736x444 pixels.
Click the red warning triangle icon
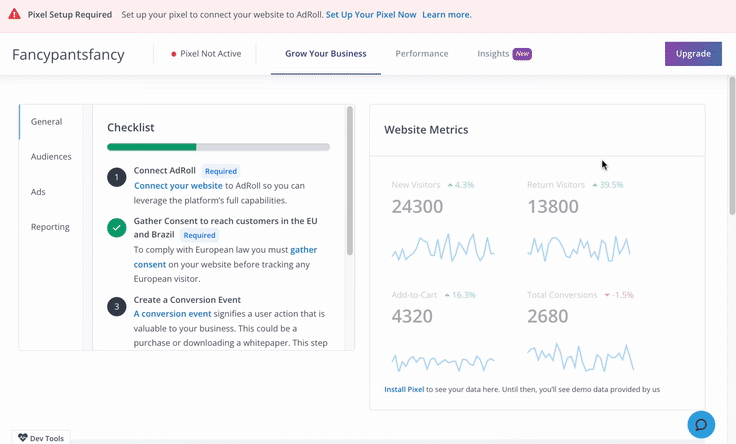(14, 15)
